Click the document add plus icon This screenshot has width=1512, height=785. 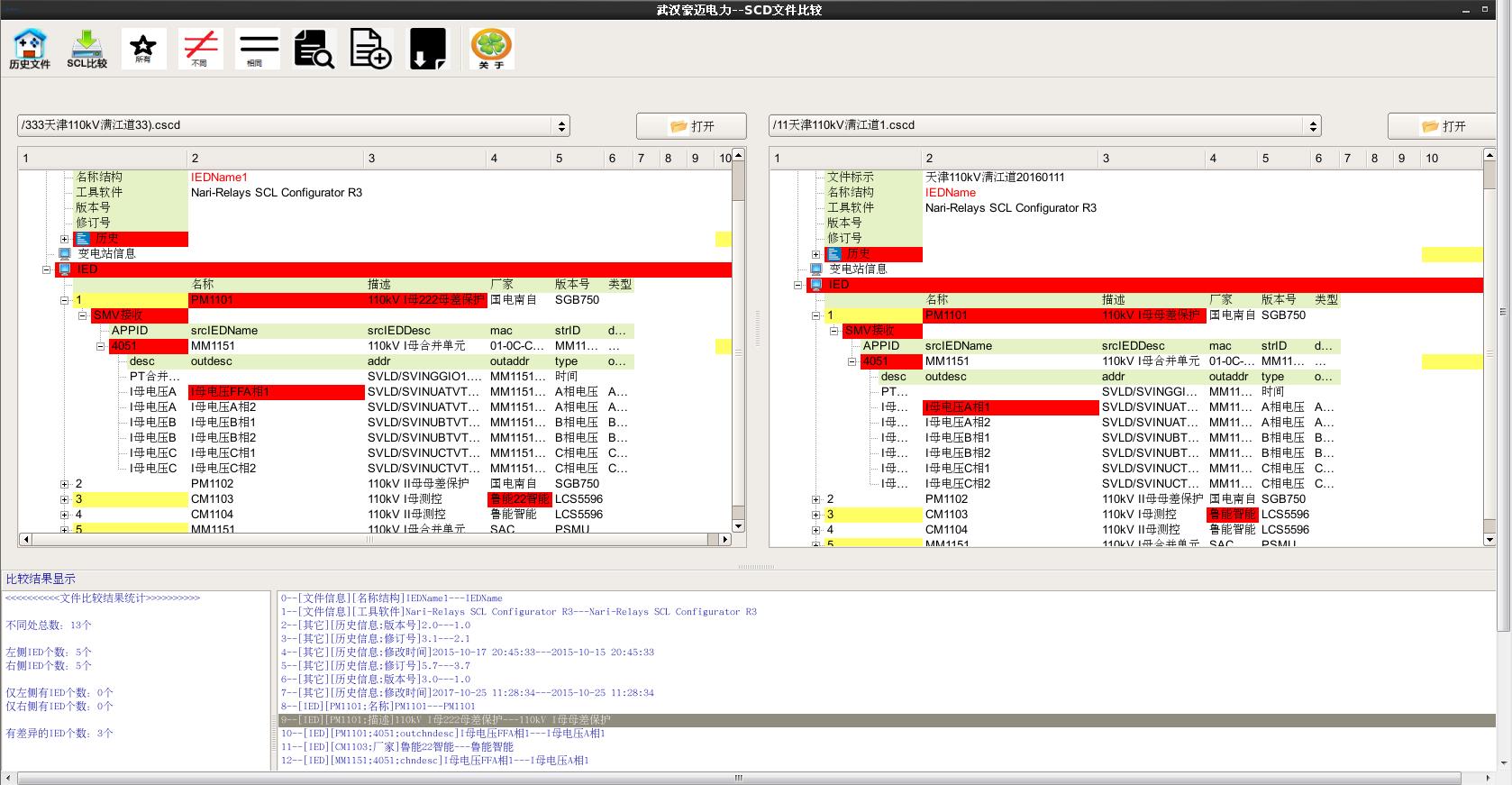click(x=371, y=49)
